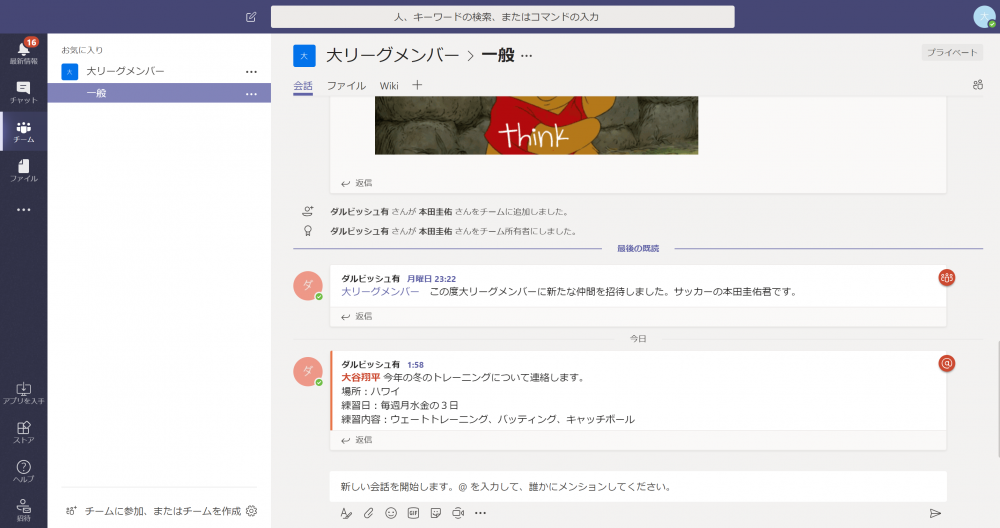Attach a file with the paperclip icon
This screenshot has height=528, width=1000.
pos(368,513)
